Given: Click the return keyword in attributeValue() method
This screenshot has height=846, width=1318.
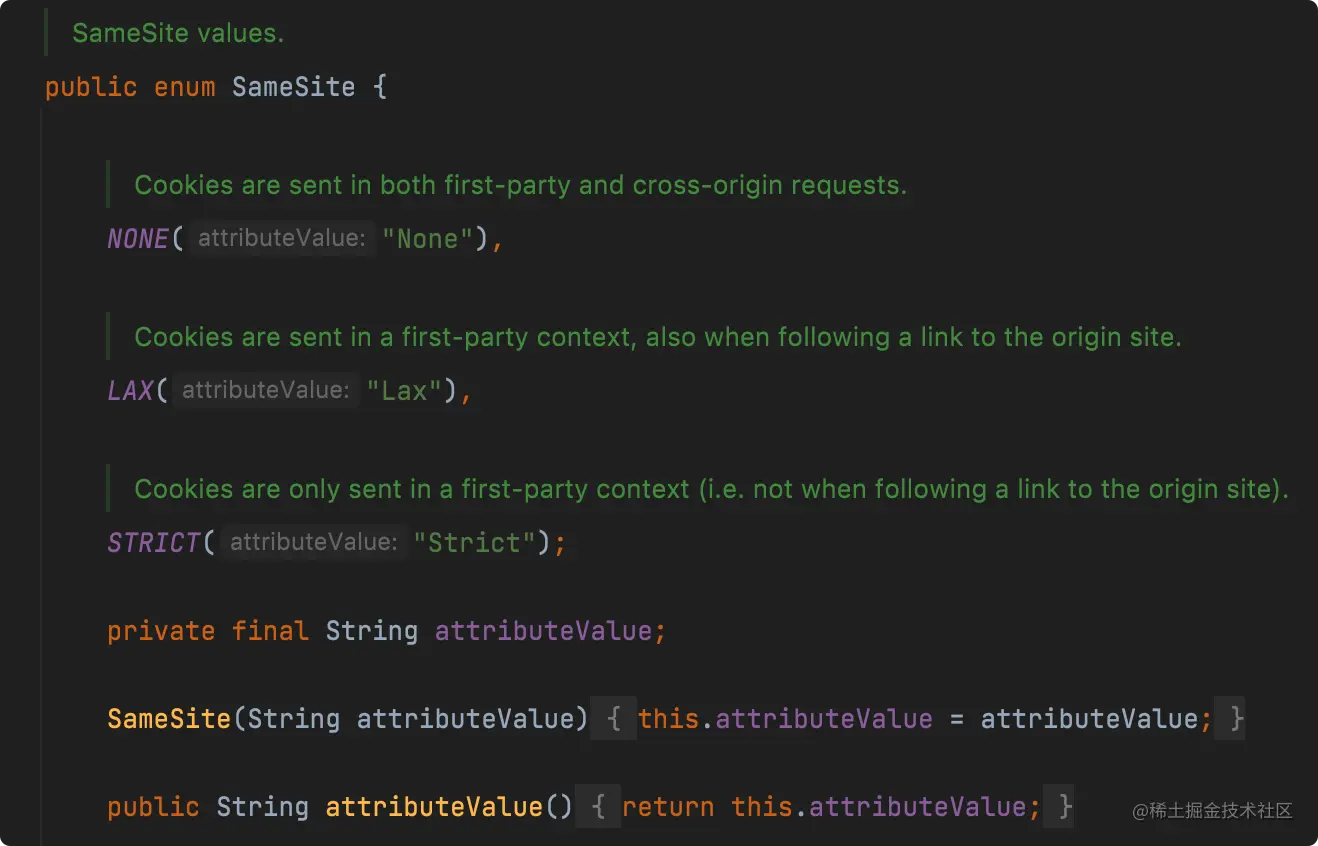Looking at the screenshot, I should 668,807.
